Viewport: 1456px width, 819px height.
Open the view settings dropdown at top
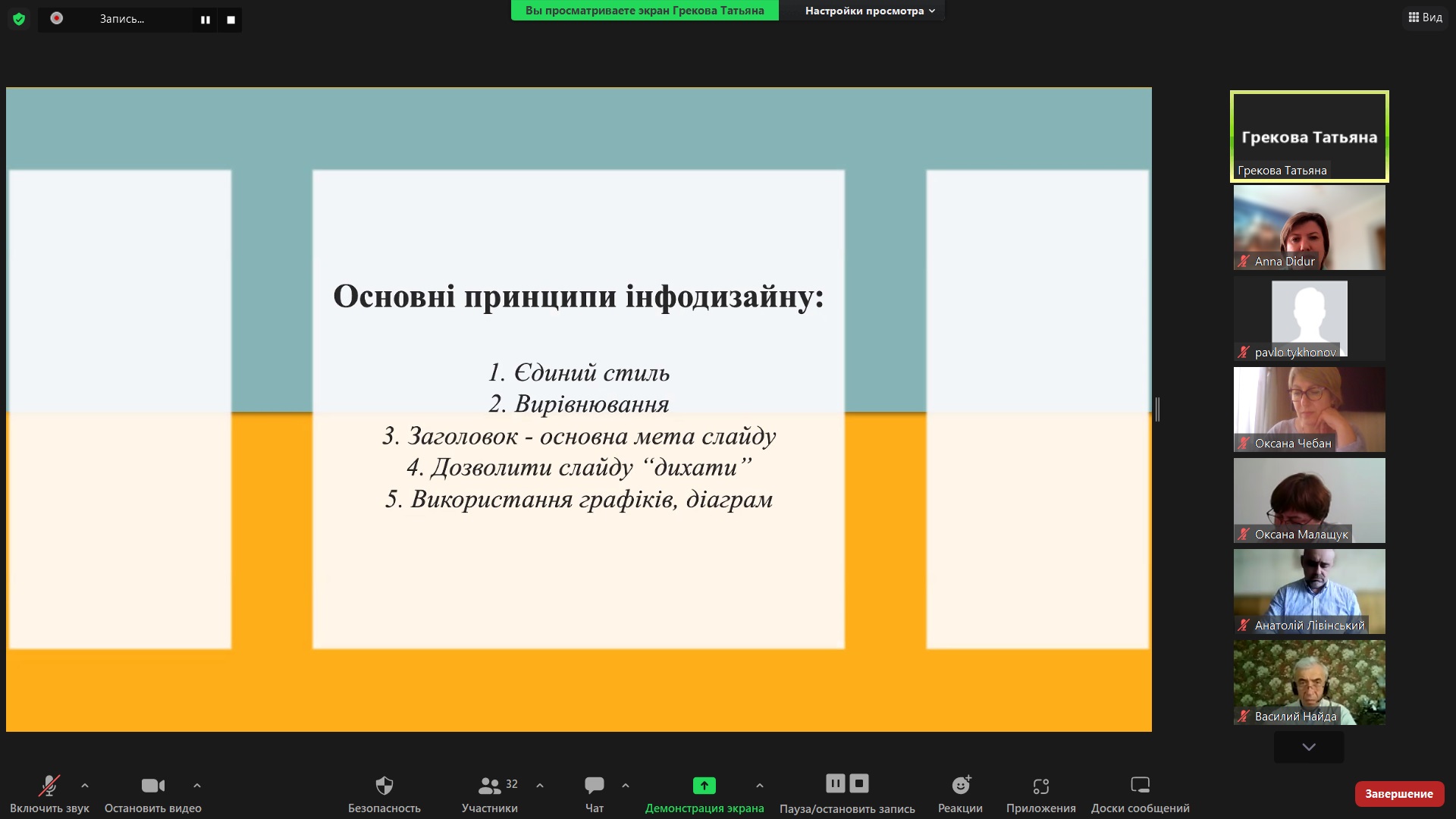pos(869,11)
